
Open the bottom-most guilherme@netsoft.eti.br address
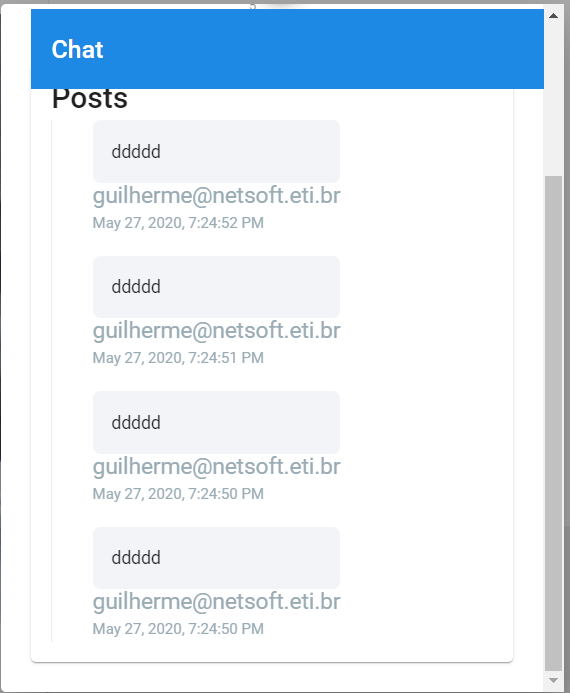pos(217,602)
